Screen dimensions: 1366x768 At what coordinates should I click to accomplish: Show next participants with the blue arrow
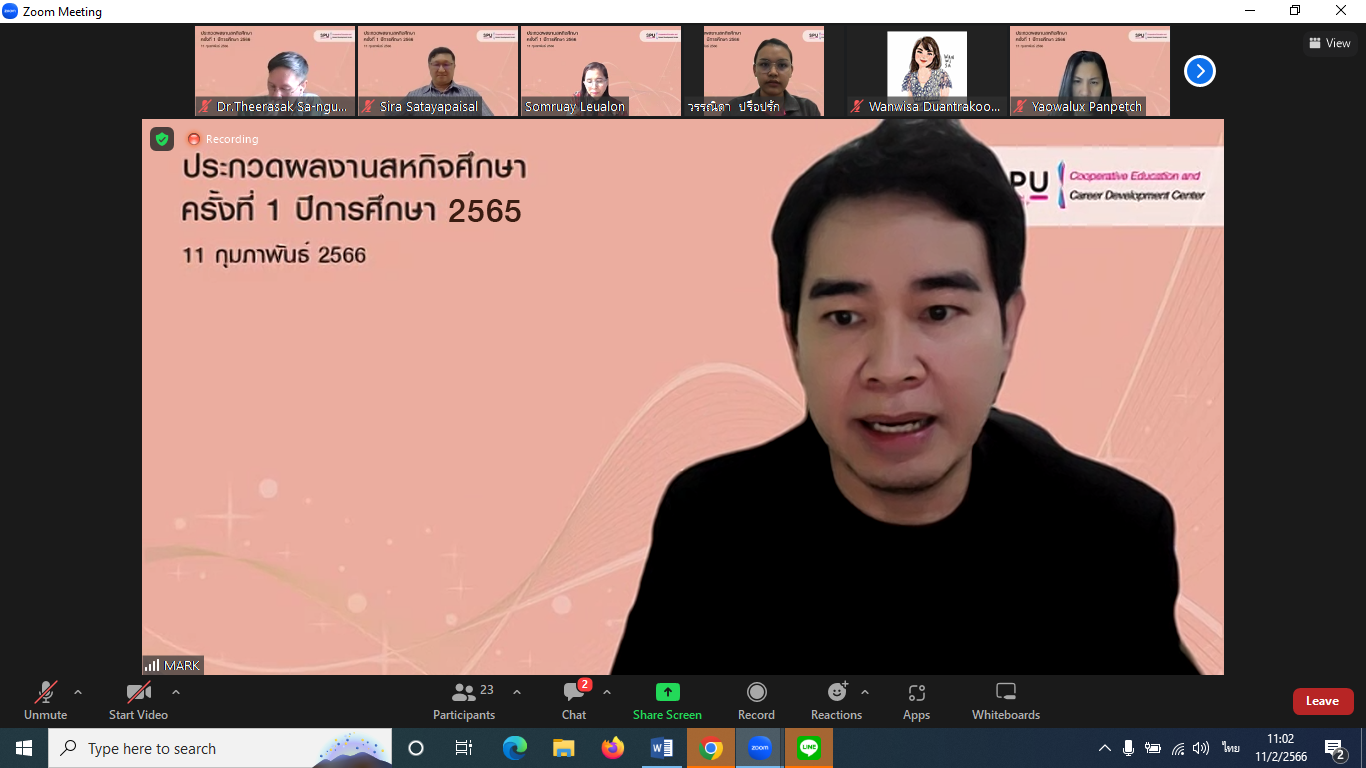1199,71
